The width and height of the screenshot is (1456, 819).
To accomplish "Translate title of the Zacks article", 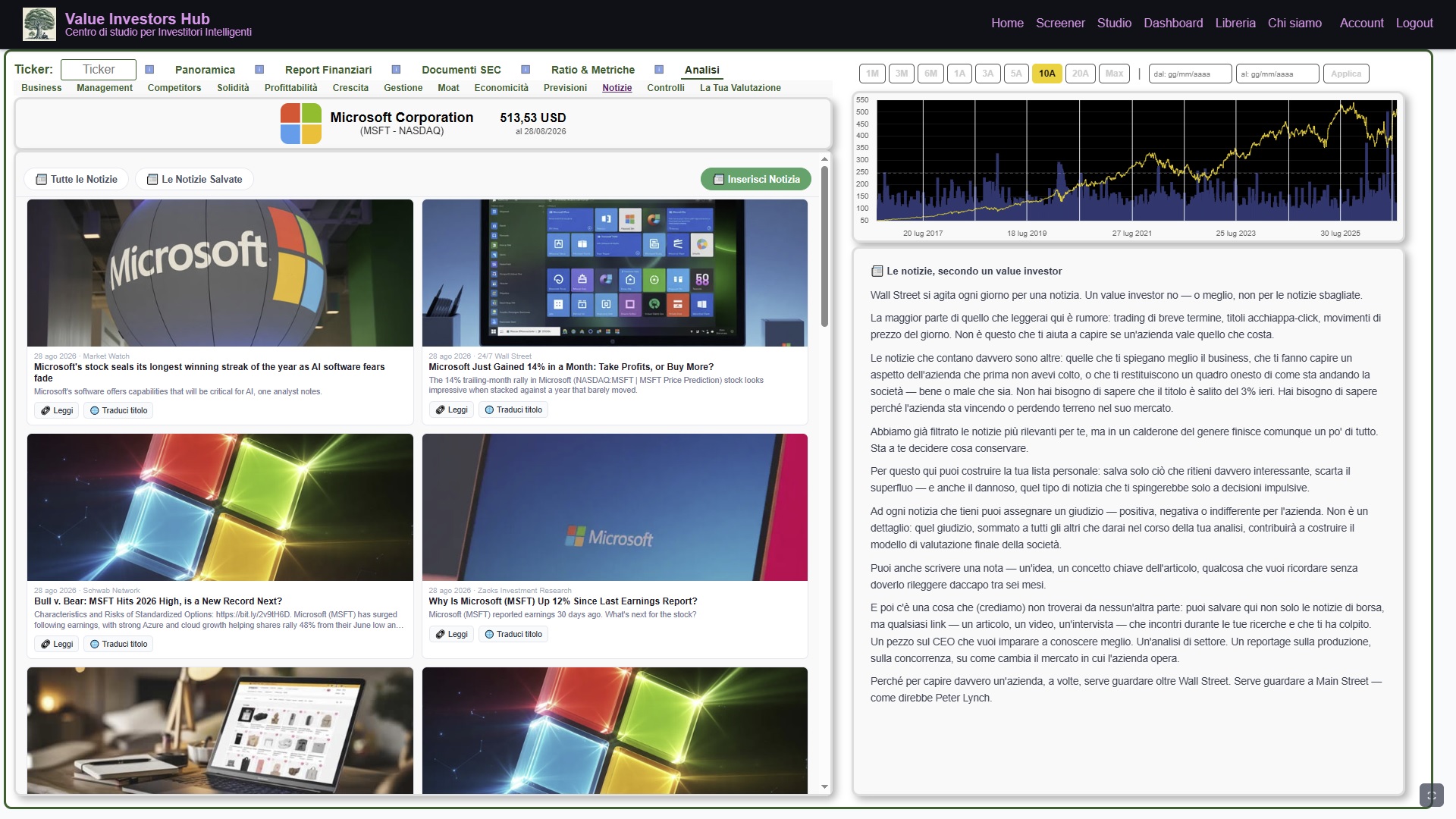I will [x=513, y=634].
